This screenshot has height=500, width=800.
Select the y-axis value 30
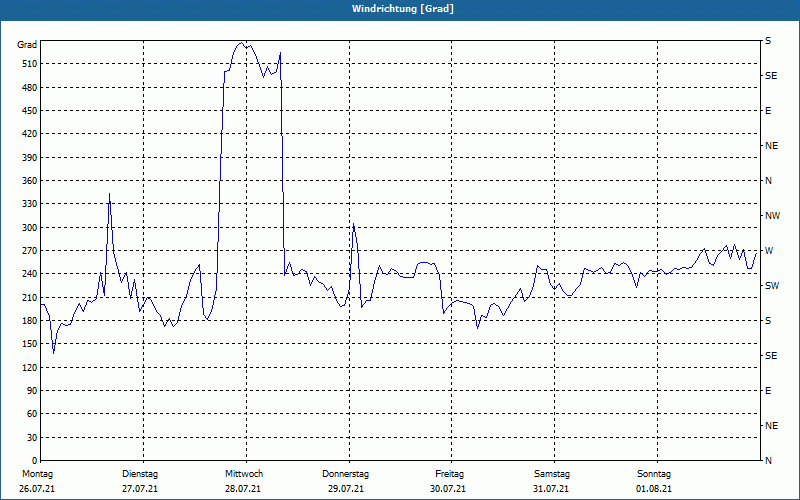[32, 437]
